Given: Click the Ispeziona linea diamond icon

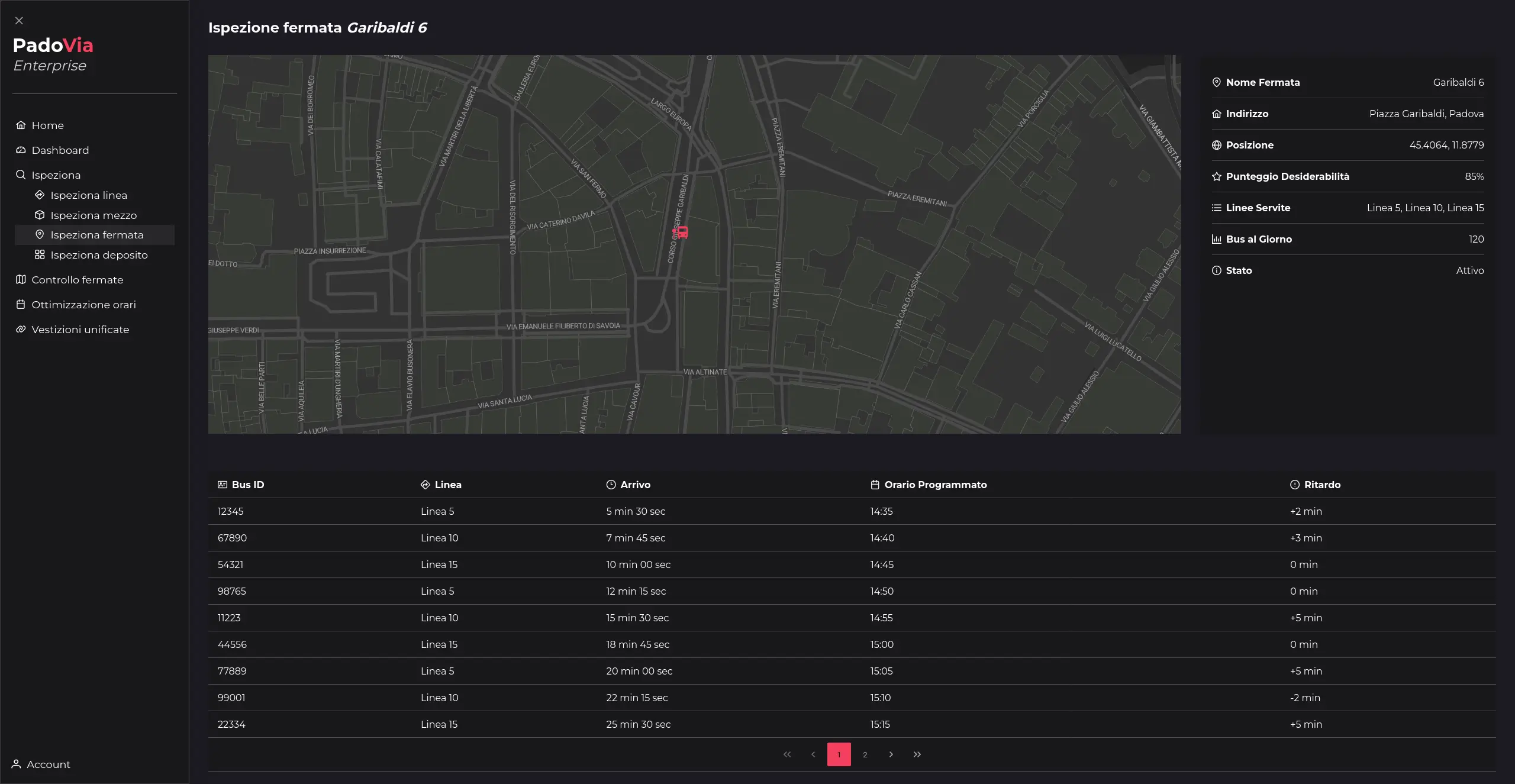Looking at the screenshot, I should pyautogui.click(x=40, y=195).
